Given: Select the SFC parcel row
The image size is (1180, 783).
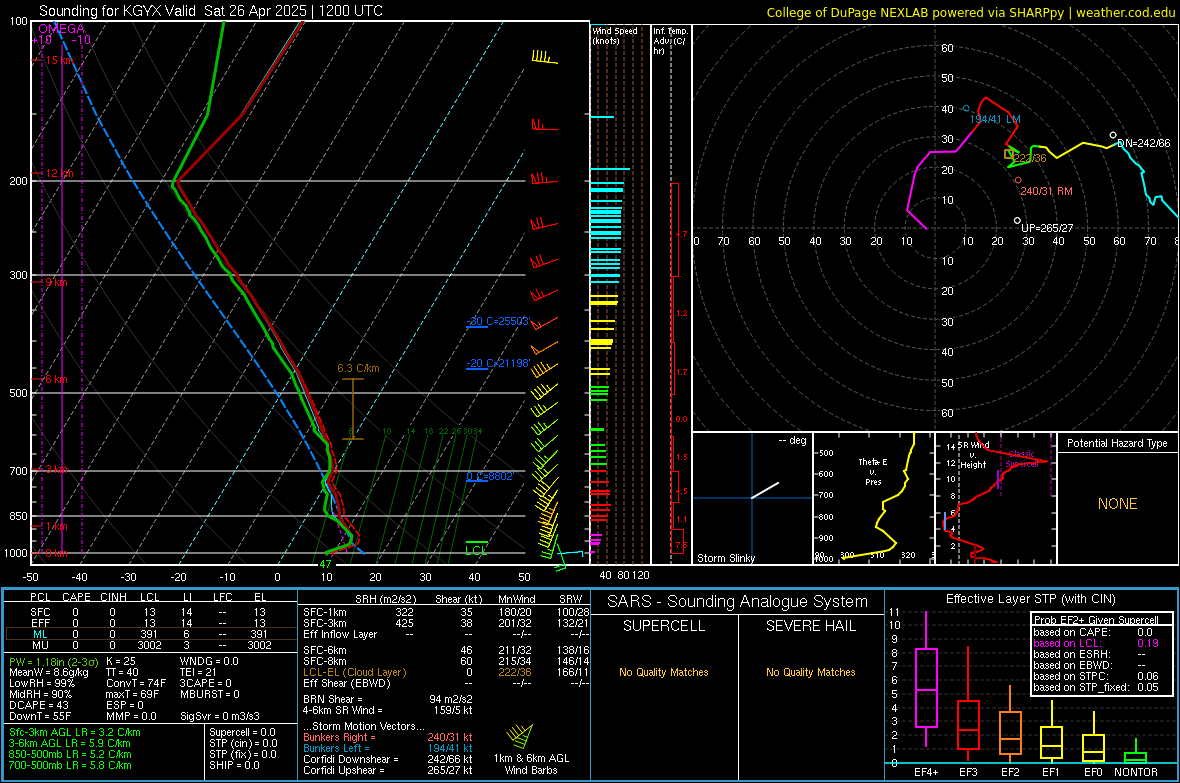Looking at the screenshot, I should coord(151,612).
